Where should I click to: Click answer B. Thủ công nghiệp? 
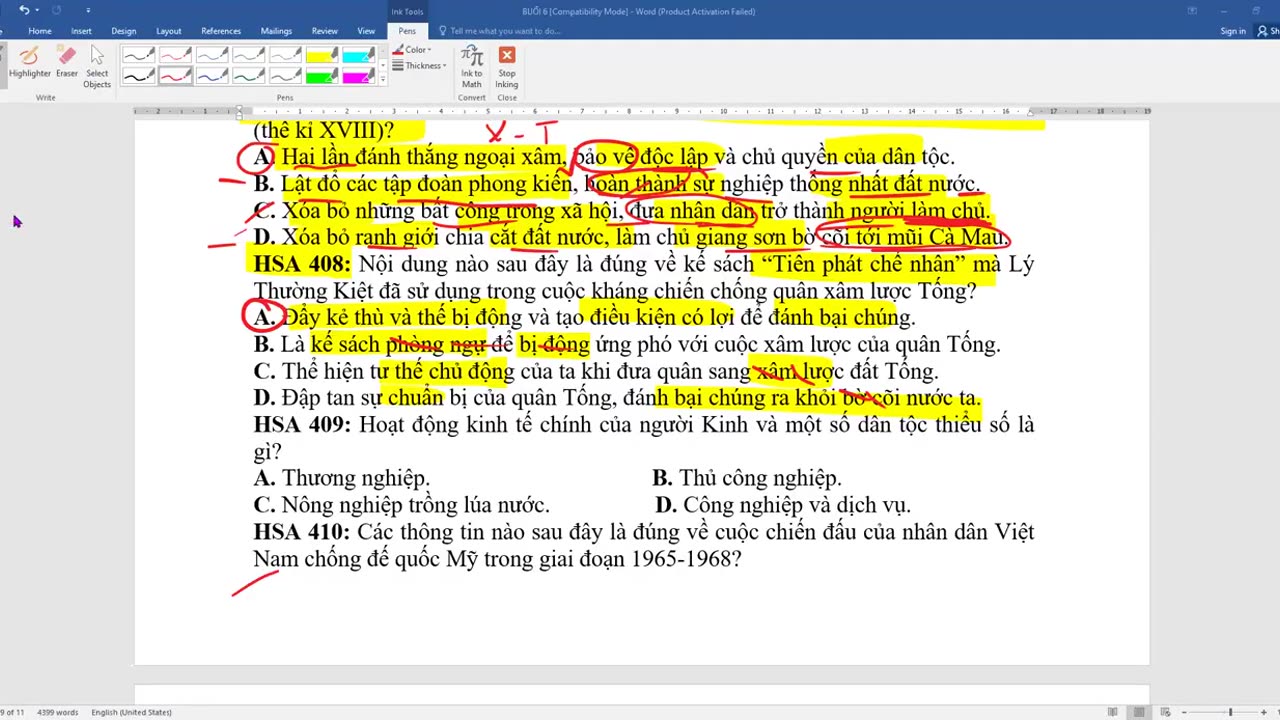tap(747, 478)
